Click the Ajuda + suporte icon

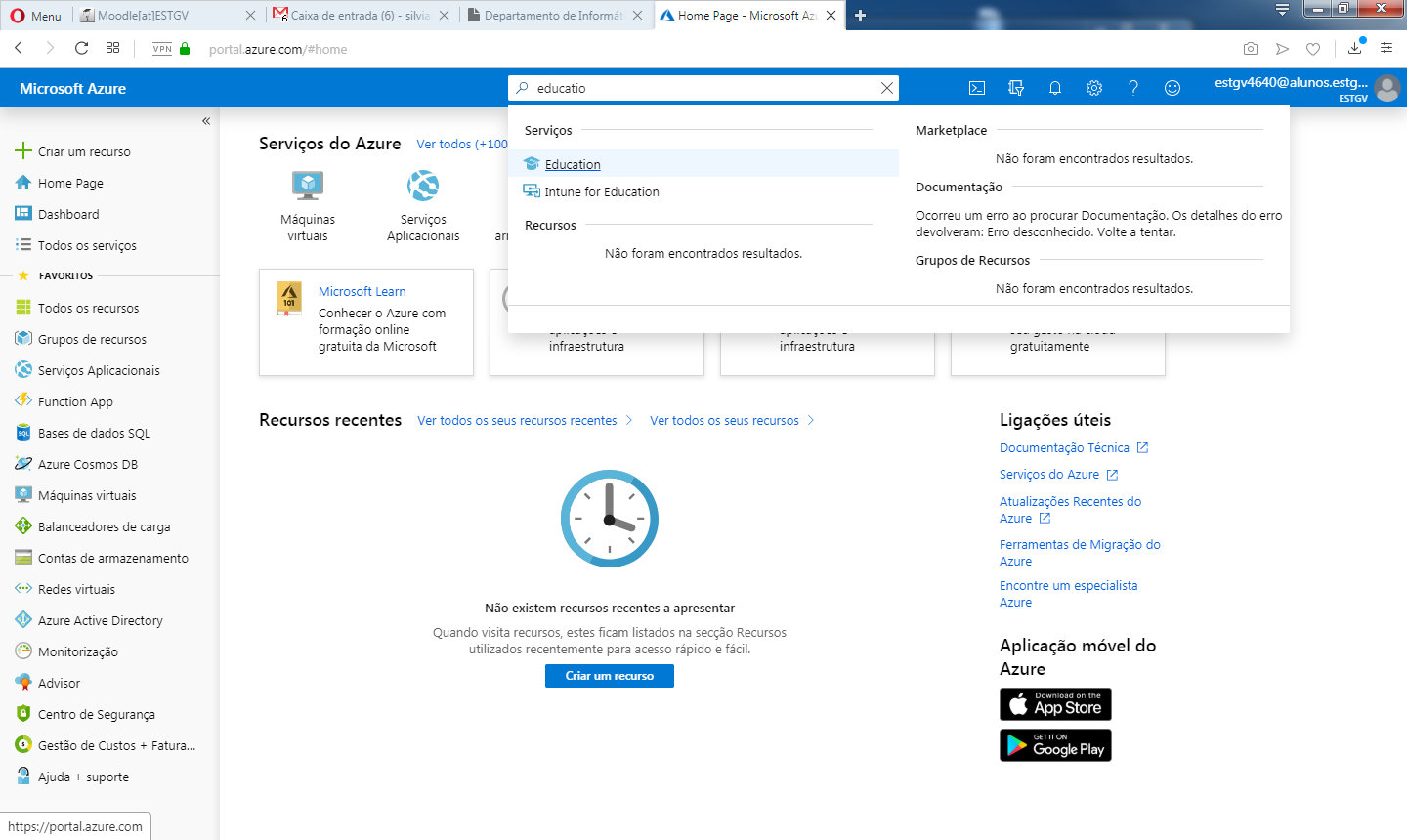23,777
